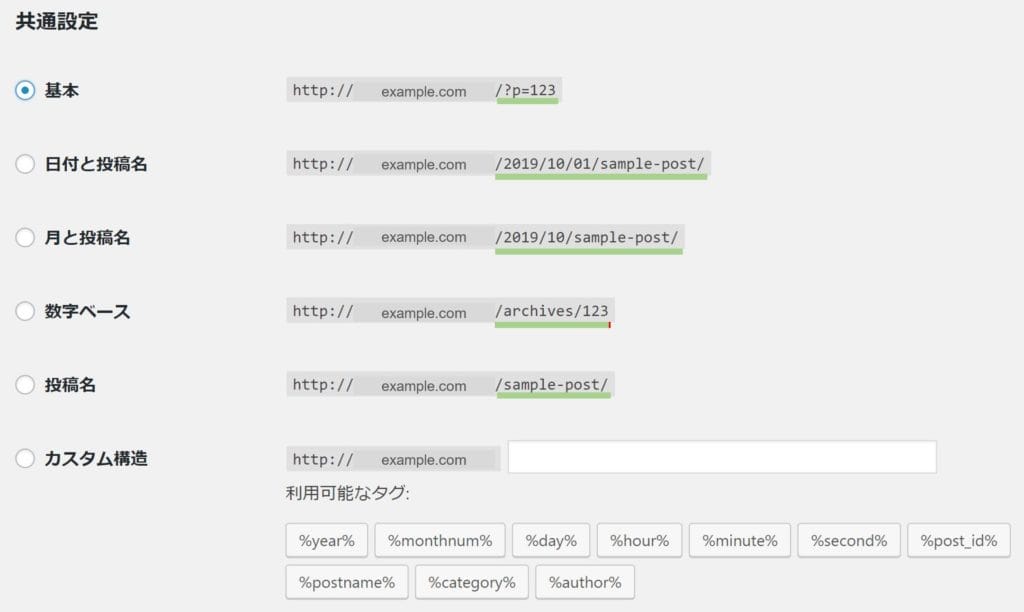Insert the %minute% tag
The height and width of the screenshot is (612, 1024).
coord(740,541)
